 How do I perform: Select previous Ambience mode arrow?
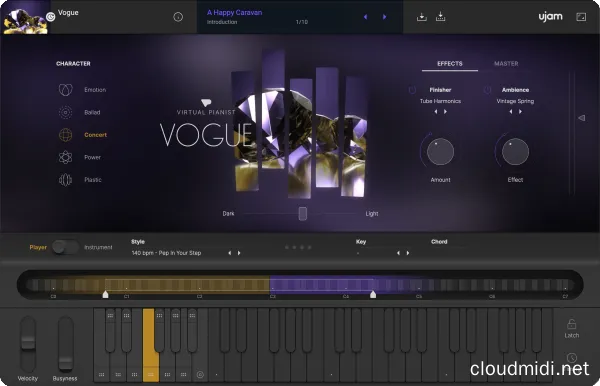pos(511,112)
